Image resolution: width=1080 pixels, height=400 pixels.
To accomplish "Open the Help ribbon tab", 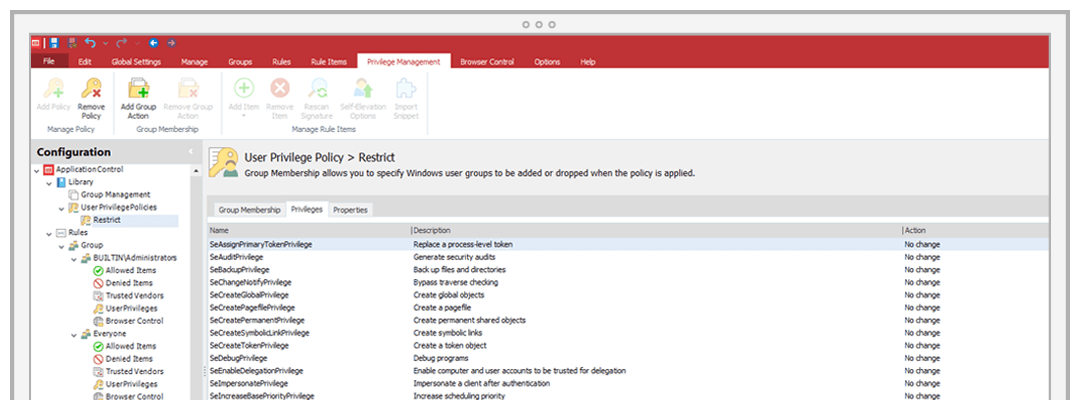I will click(x=588, y=62).
